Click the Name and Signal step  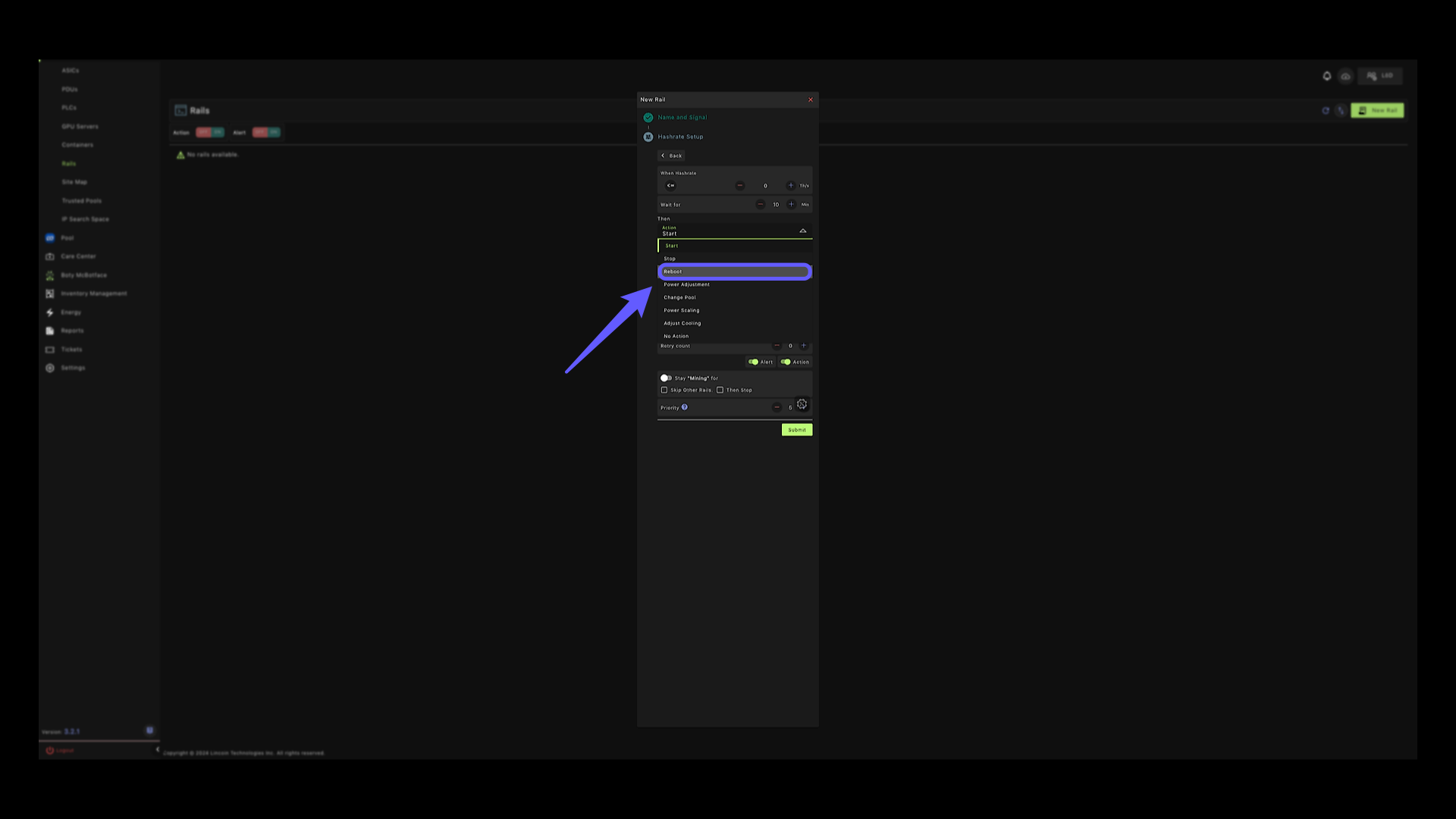[x=682, y=118]
